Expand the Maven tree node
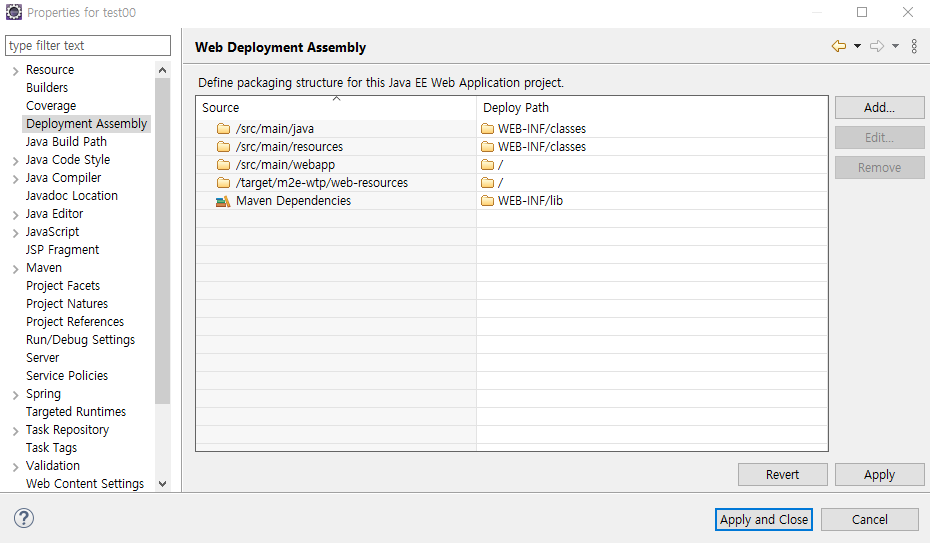Image resolution: width=930 pixels, height=543 pixels. tap(15, 268)
